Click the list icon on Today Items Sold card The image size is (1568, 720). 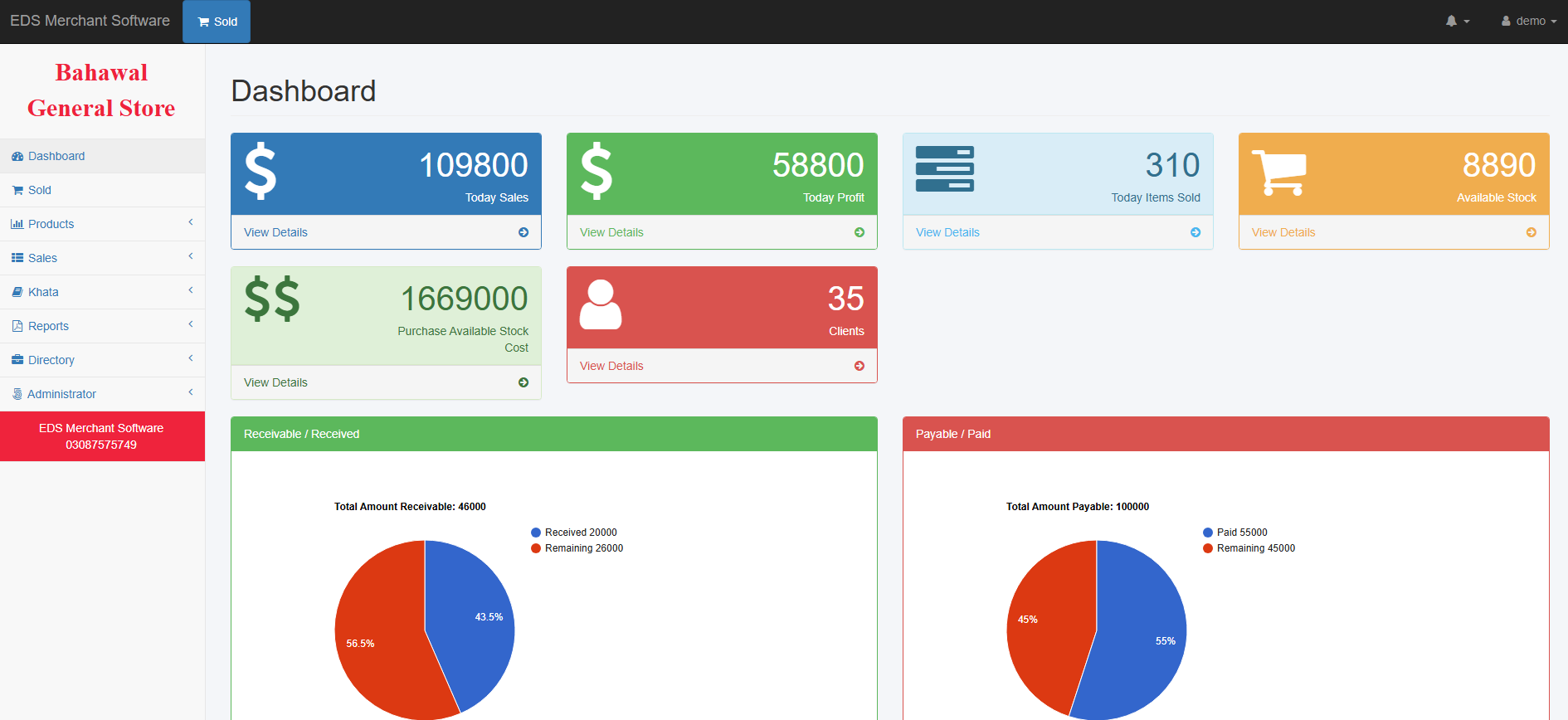point(944,168)
